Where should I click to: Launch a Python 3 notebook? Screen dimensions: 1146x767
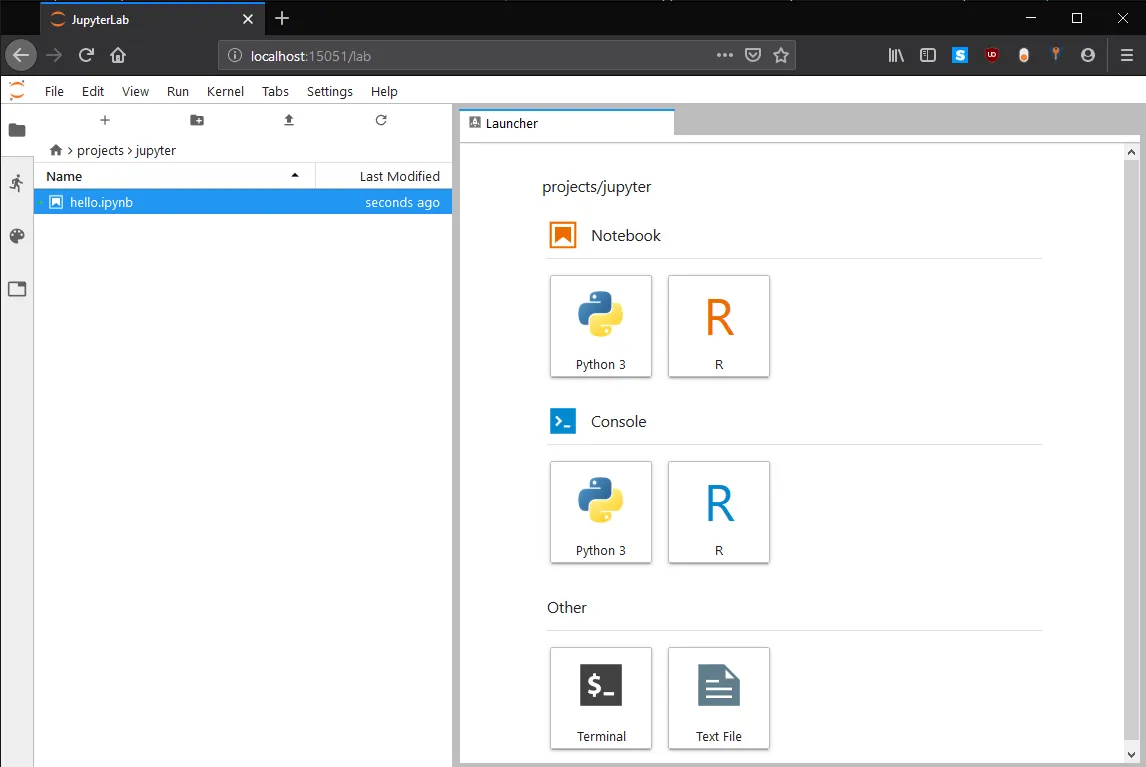pyautogui.click(x=601, y=326)
